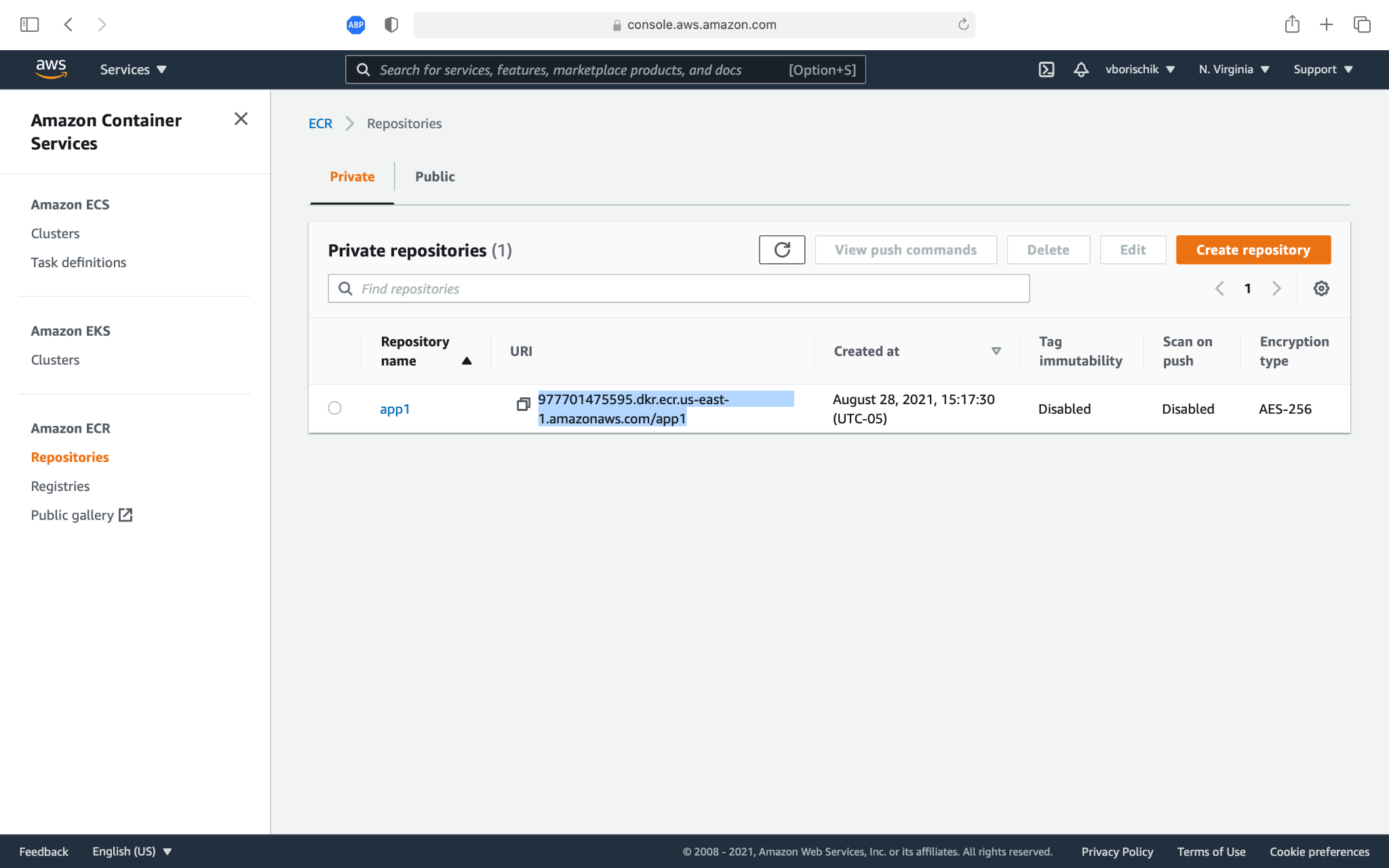
Task: Open the N. Virginia region dropdown
Action: point(1234,69)
